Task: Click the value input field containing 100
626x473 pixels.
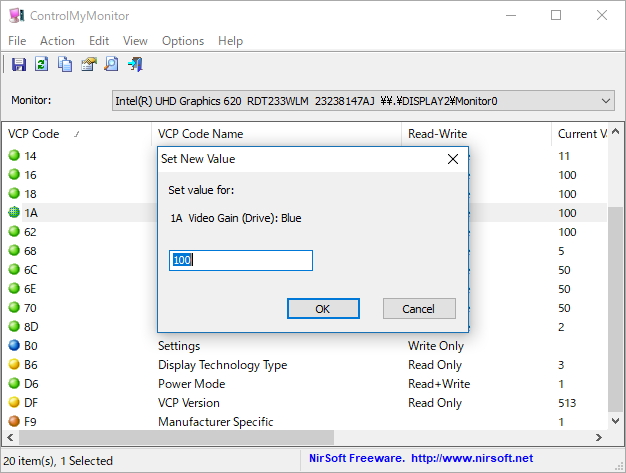Action: 241,260
